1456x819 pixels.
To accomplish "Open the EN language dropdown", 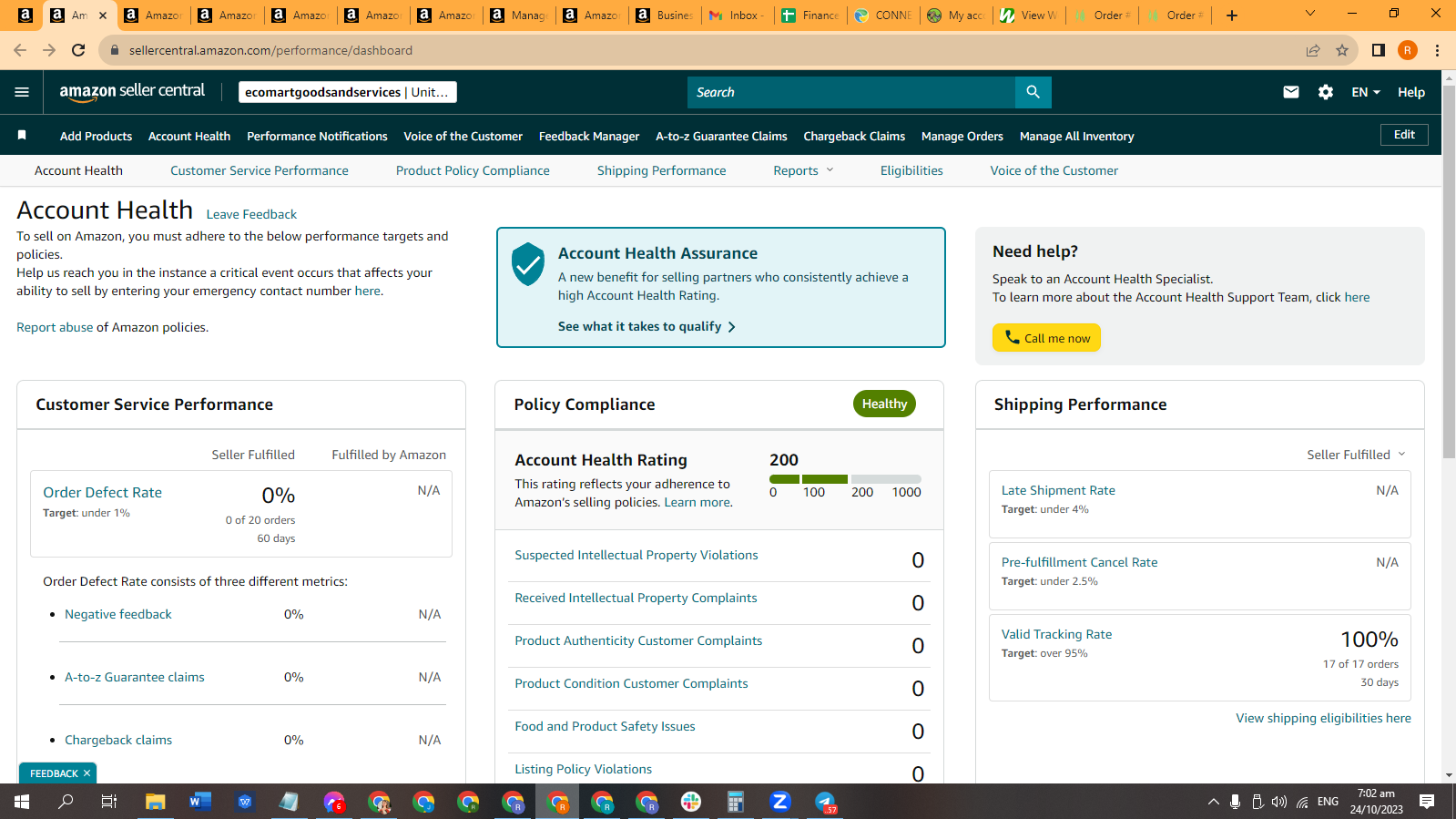I will [1366, 92].
